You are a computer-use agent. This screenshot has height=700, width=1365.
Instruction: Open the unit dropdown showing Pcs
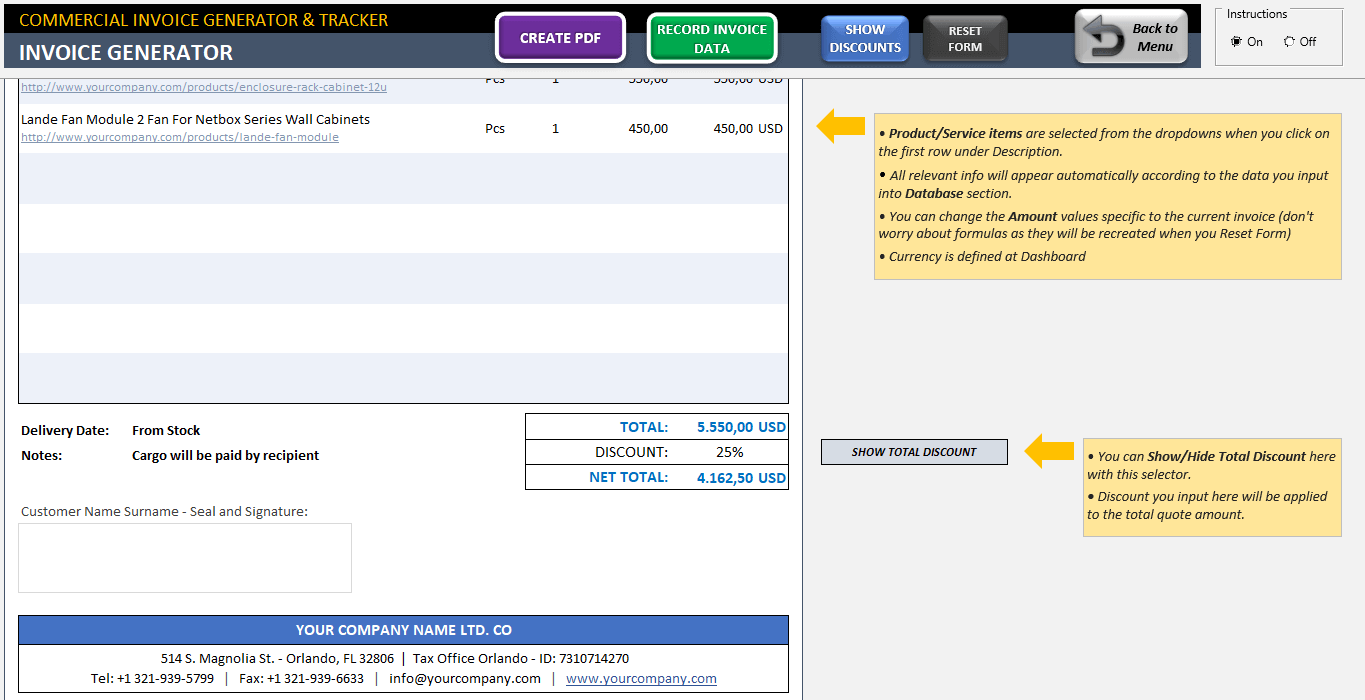coord(494,128)
